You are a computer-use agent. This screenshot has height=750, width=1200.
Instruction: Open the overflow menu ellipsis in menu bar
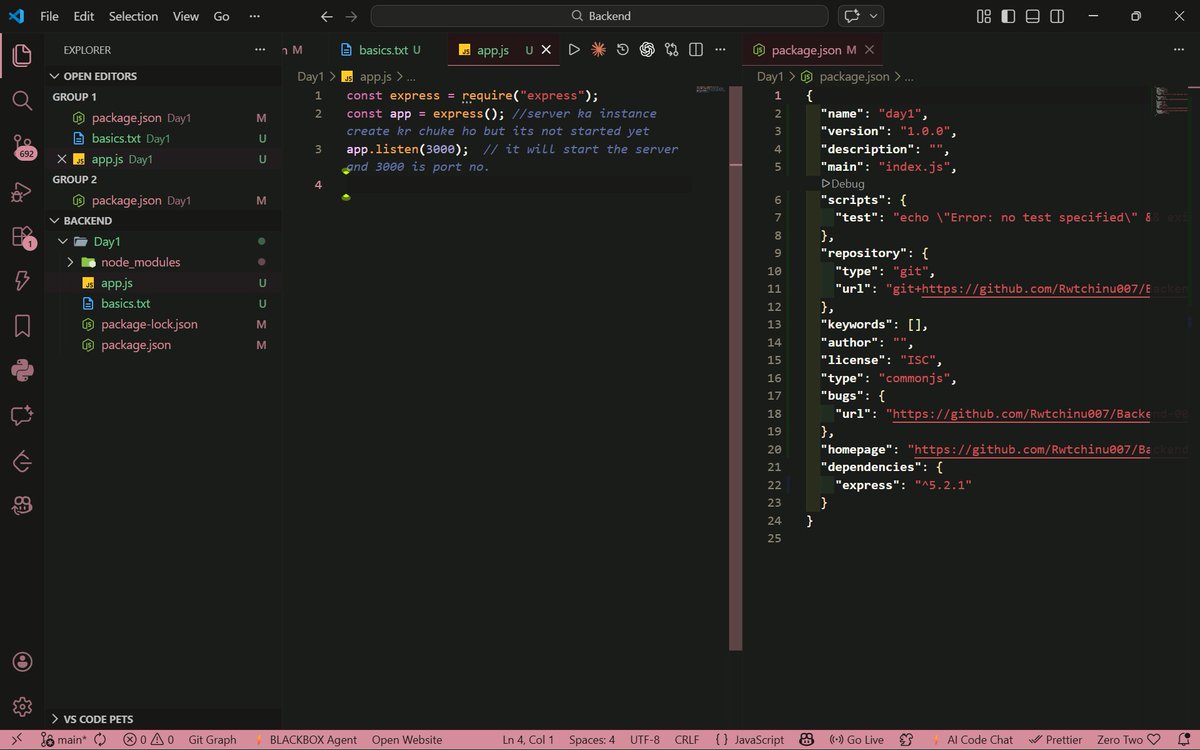tap(254, 16)
